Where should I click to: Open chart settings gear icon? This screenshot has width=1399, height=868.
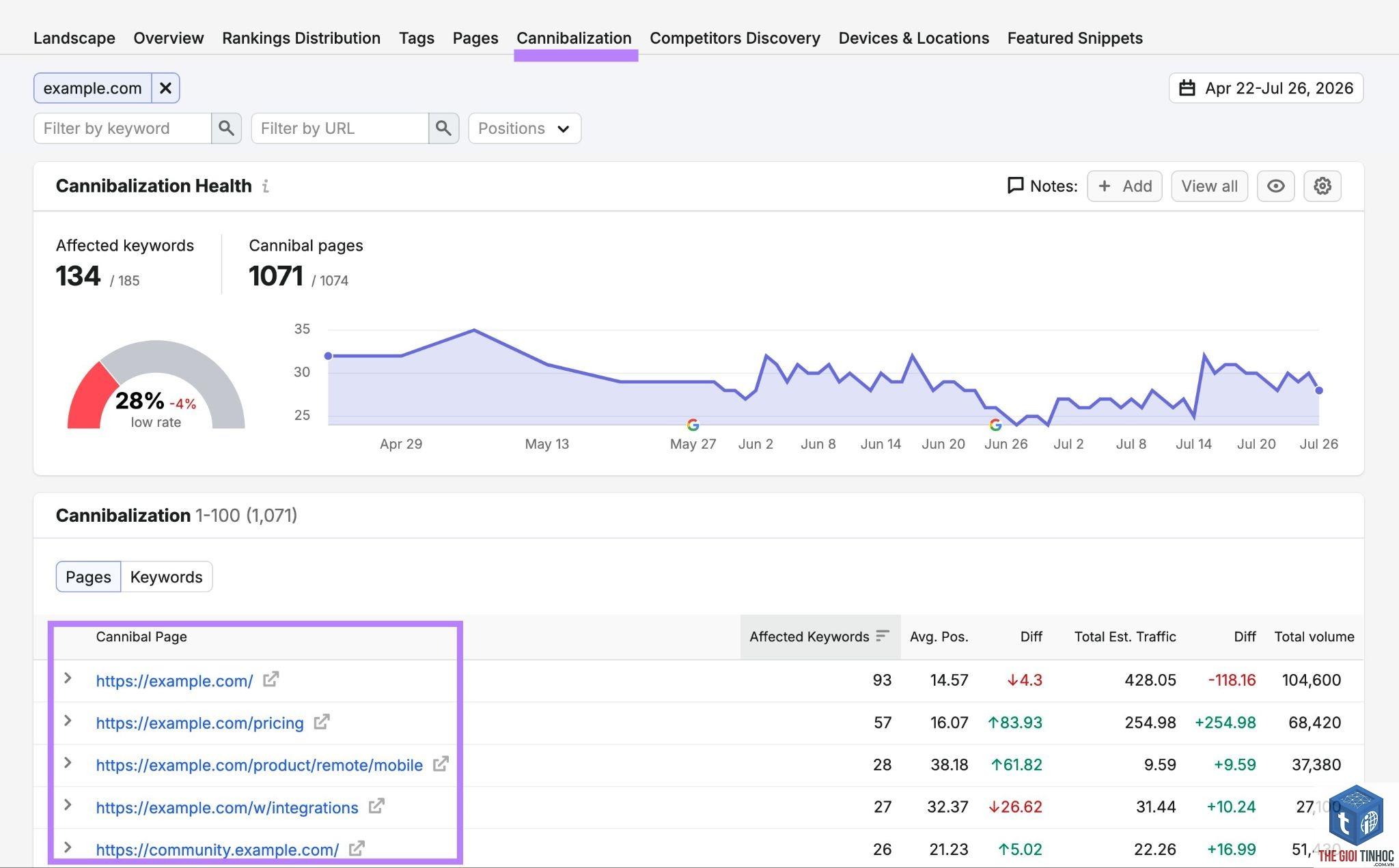coord(1322,186)
